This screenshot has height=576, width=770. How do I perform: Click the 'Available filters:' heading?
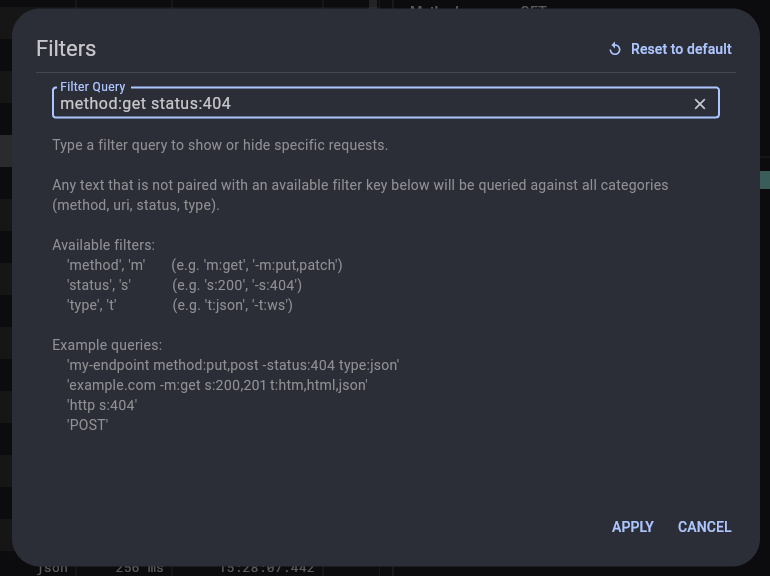(x=103, y=245)
